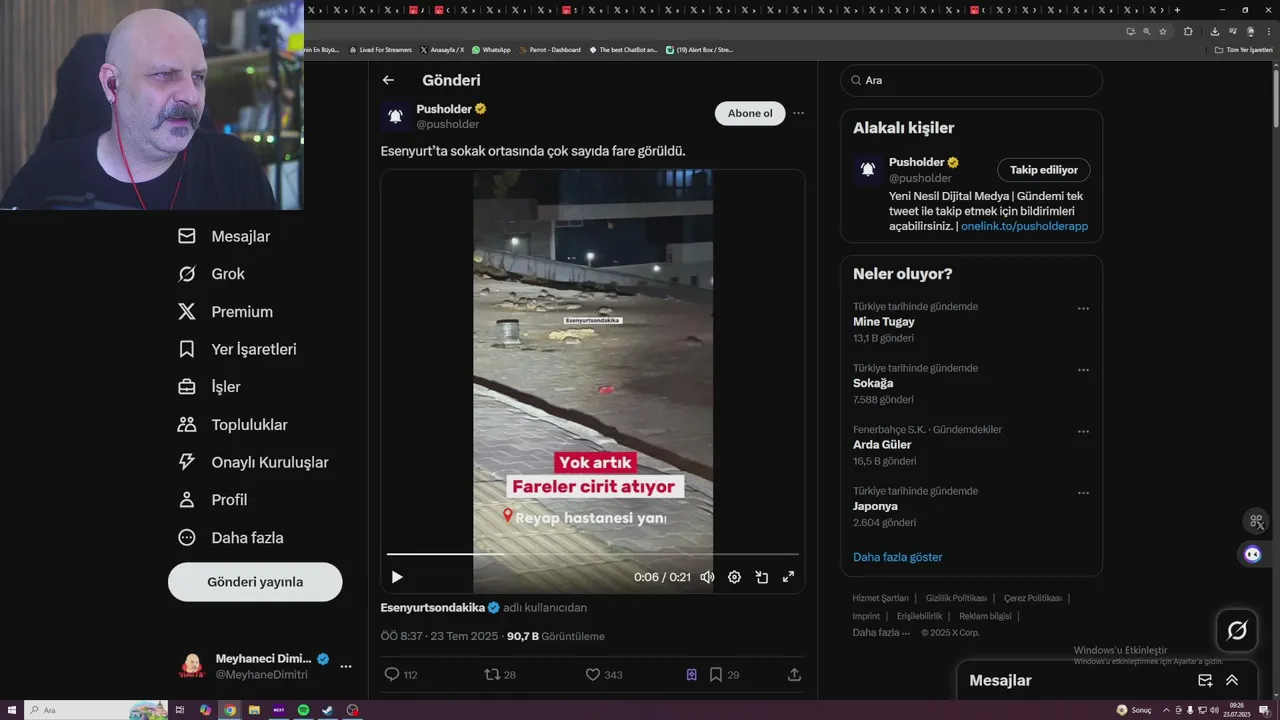1280x720 pixels.
Task: Mute the video volume
Action: coord(707,577)
